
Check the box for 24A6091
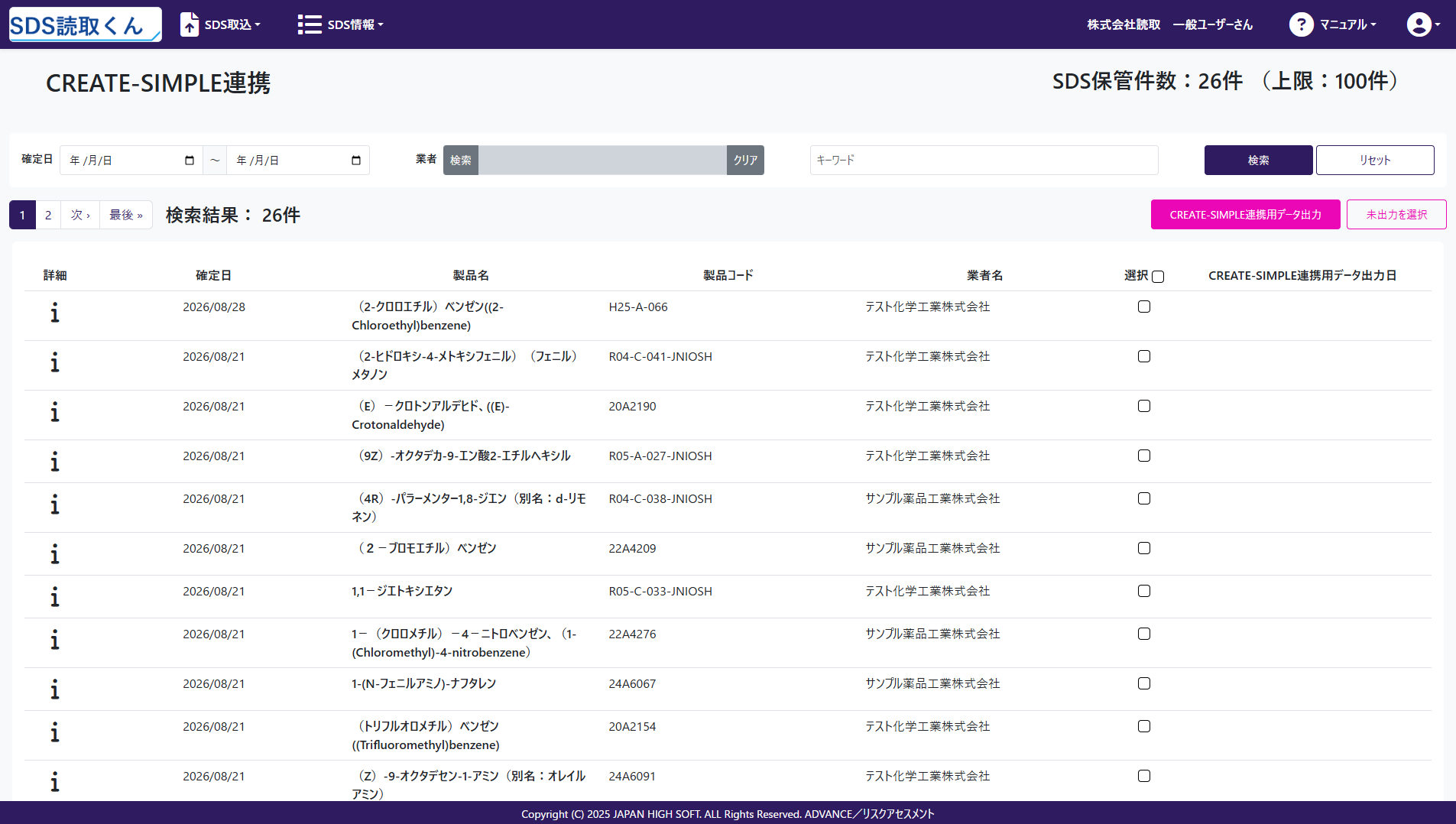[x=1144, y=776]
